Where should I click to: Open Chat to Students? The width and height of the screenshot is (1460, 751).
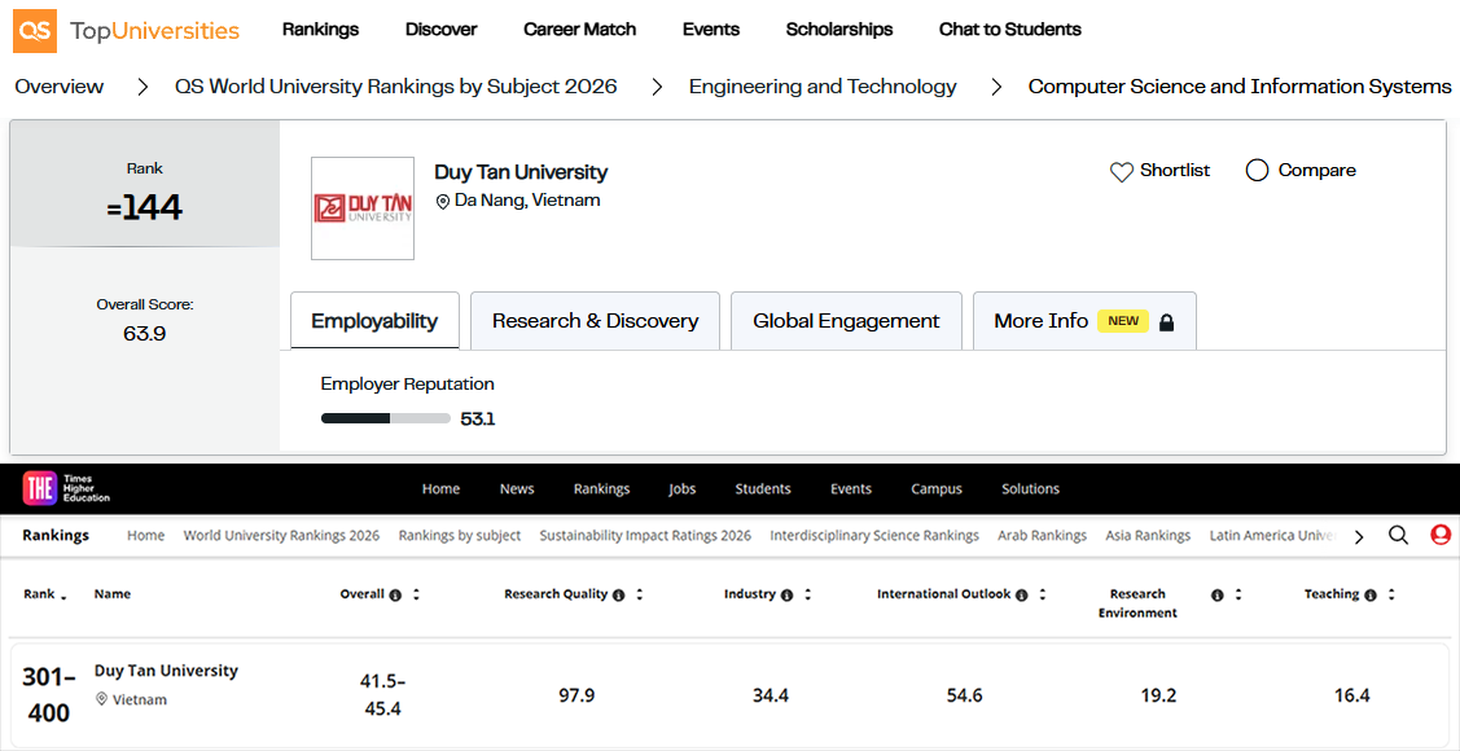coord(1010,30)
